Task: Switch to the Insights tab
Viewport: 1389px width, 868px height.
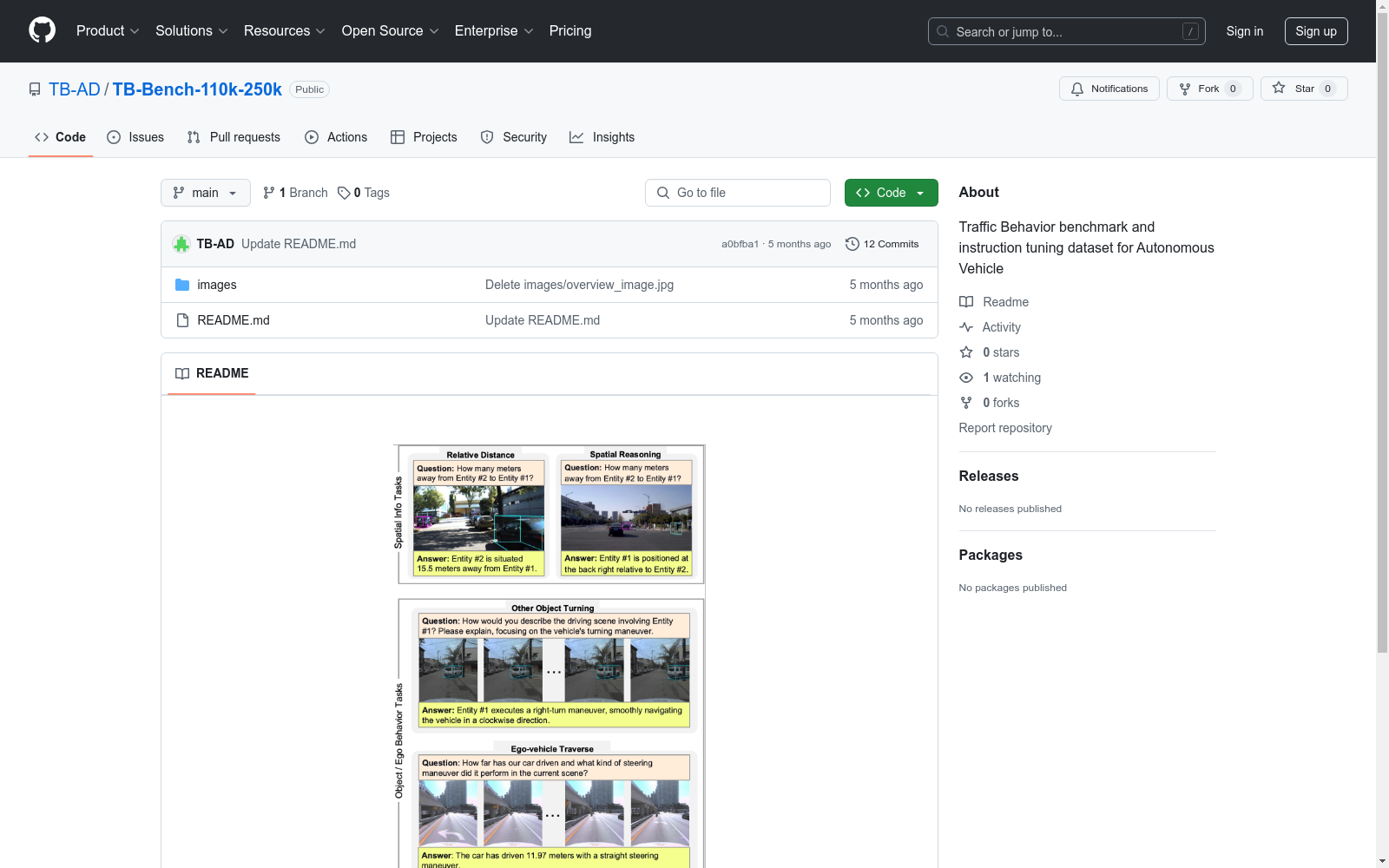Action: coord(602,137)
